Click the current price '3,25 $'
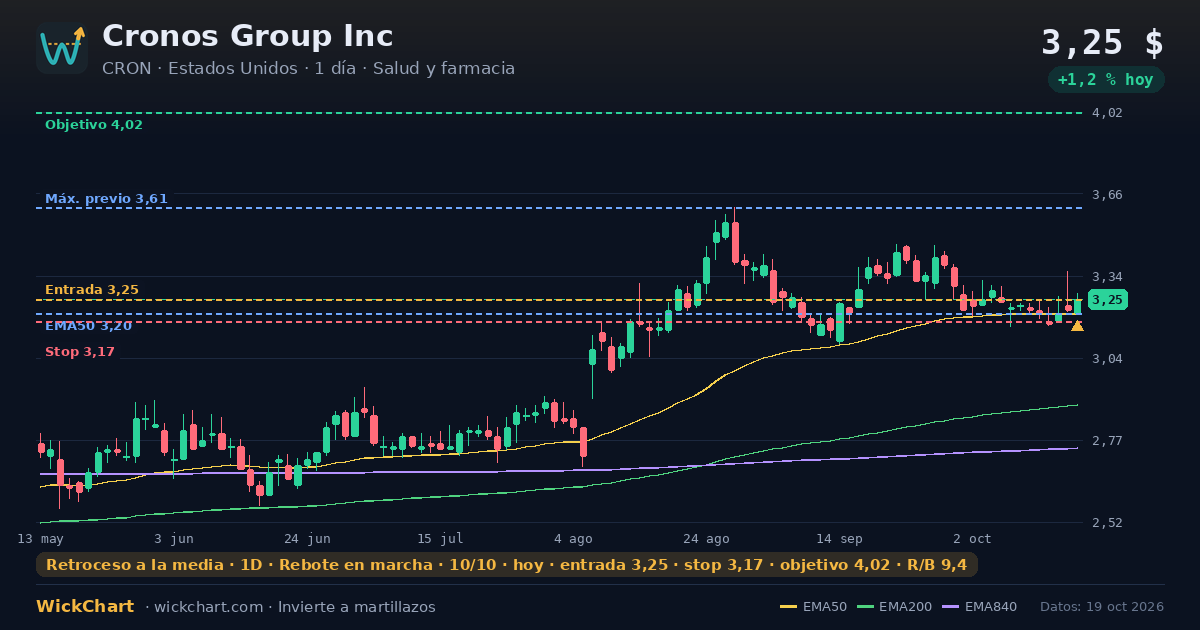Screen dimensions: 1200x630 pos(1102,43)
